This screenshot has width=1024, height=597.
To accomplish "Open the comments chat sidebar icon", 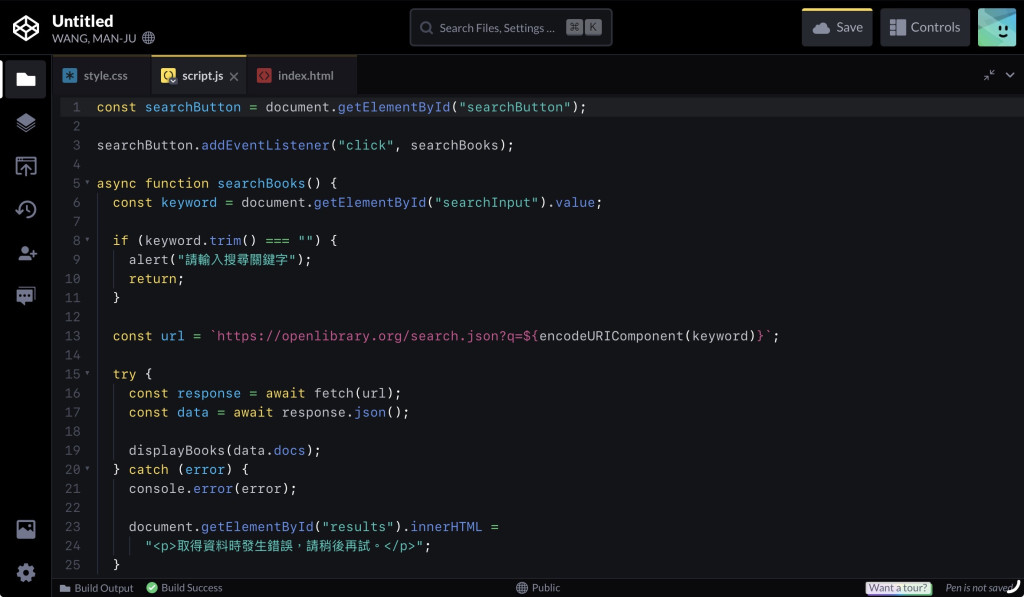I will (25, 296).
